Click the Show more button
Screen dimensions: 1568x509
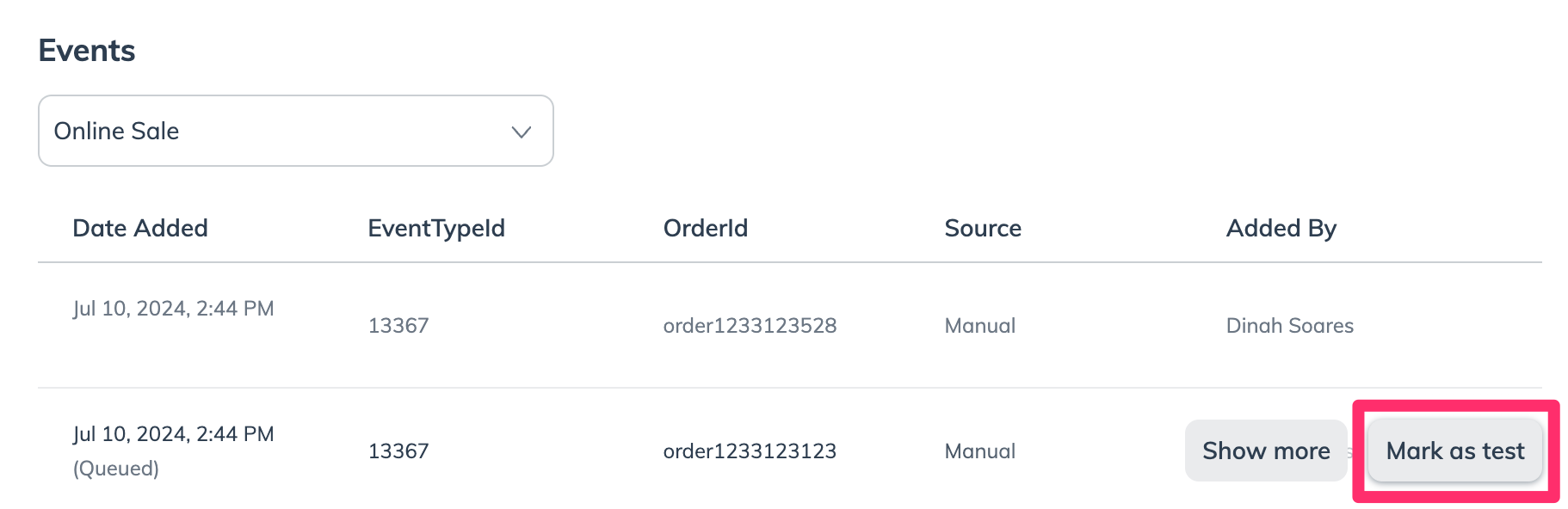[1265, 451]
